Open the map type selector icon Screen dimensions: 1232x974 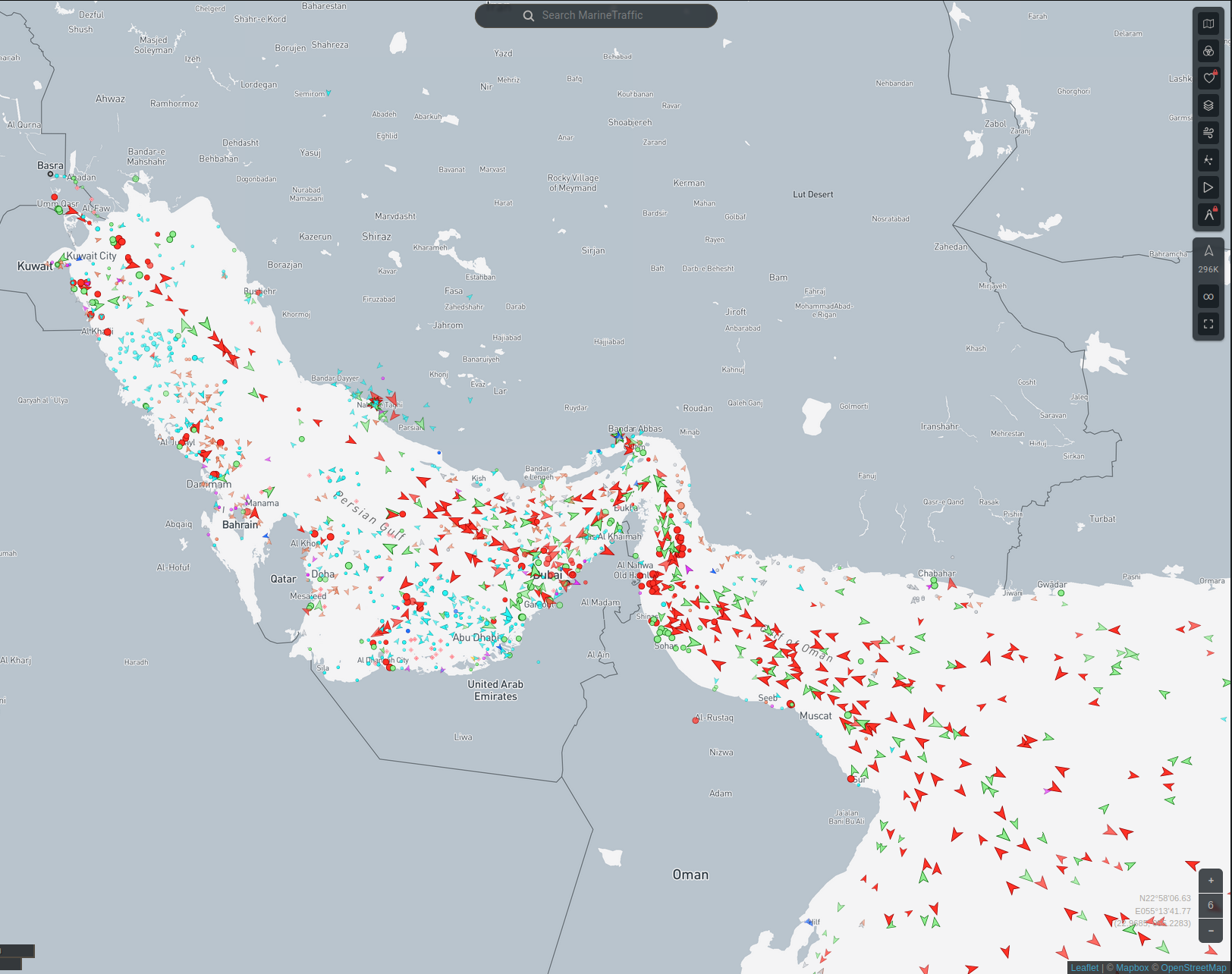click(1208, 24)
